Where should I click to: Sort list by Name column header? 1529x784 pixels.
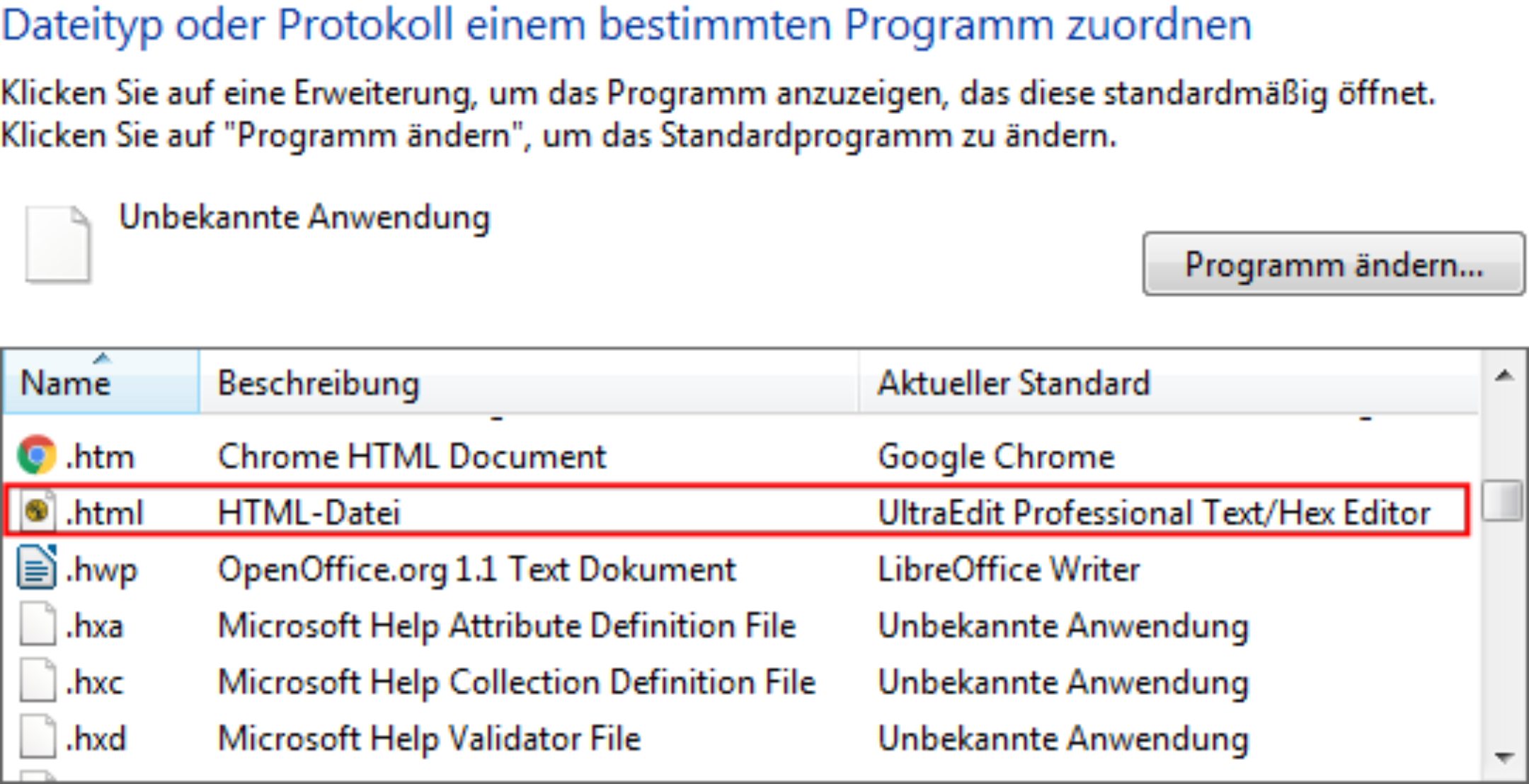tap(101, 382)
